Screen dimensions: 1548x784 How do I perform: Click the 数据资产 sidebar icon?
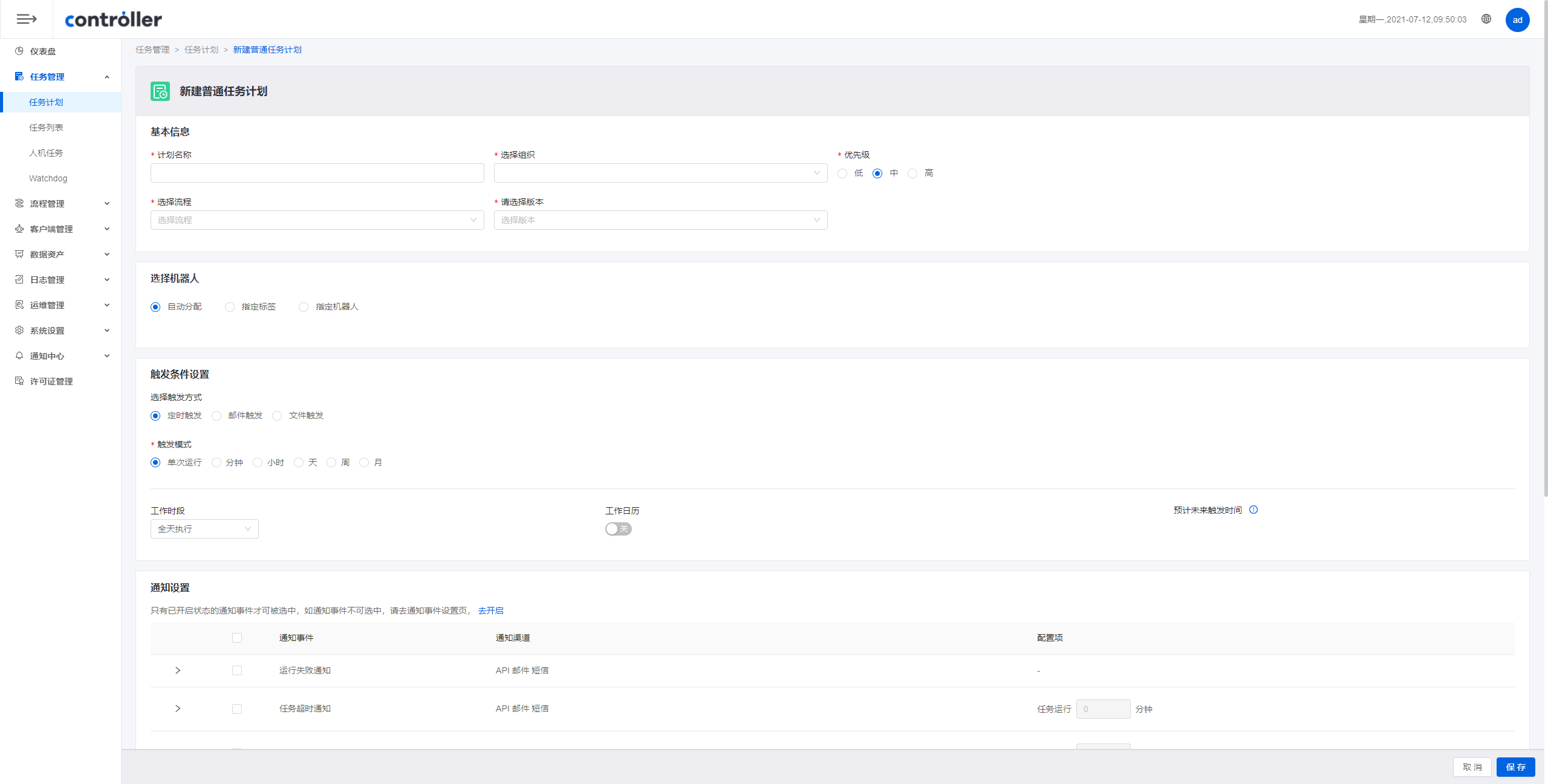coord(19,254)
